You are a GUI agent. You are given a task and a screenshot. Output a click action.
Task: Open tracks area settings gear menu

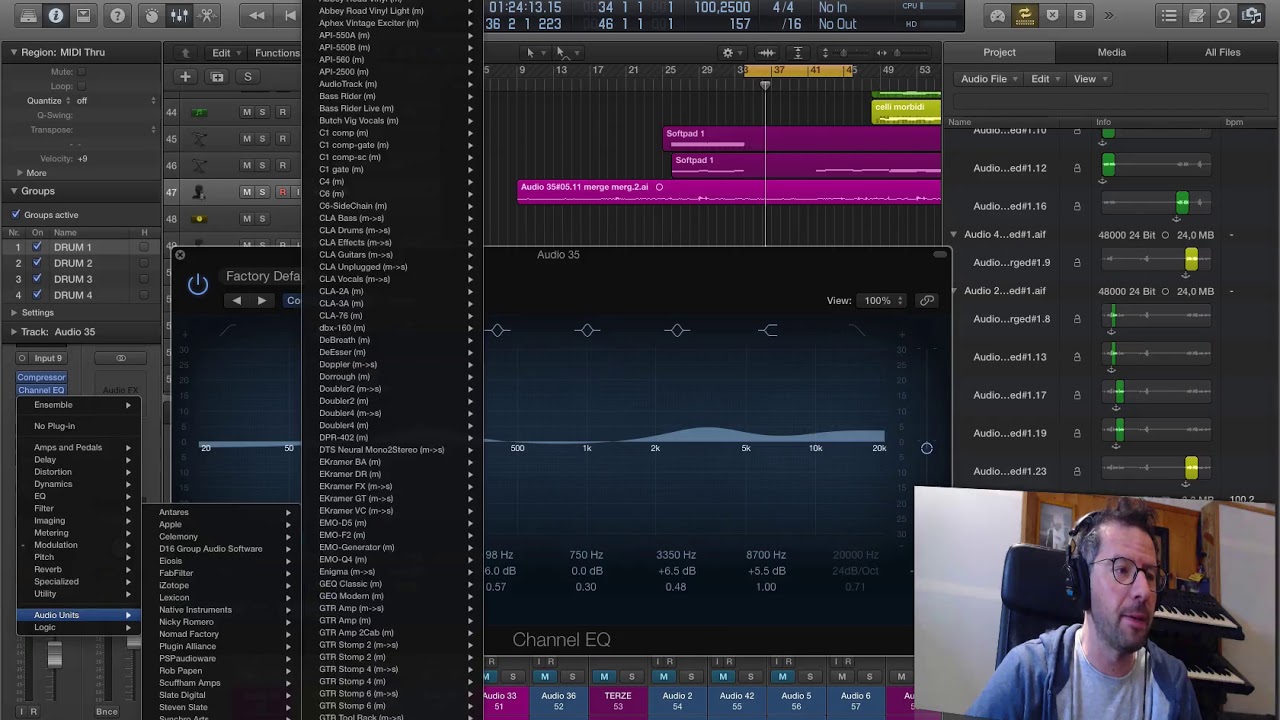(x=731, y=53)
